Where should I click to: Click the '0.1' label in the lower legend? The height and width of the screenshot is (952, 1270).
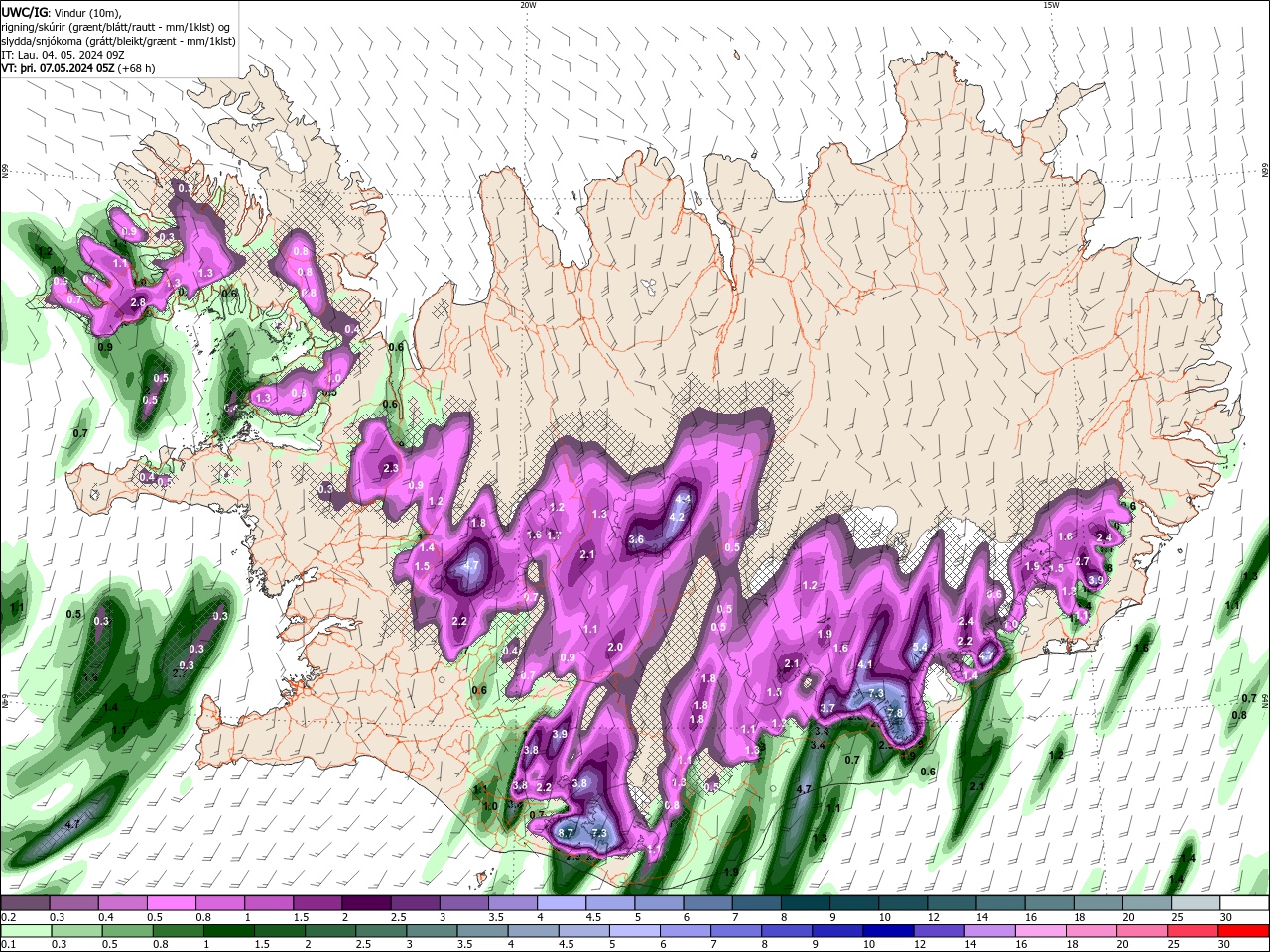click(8, 945)
